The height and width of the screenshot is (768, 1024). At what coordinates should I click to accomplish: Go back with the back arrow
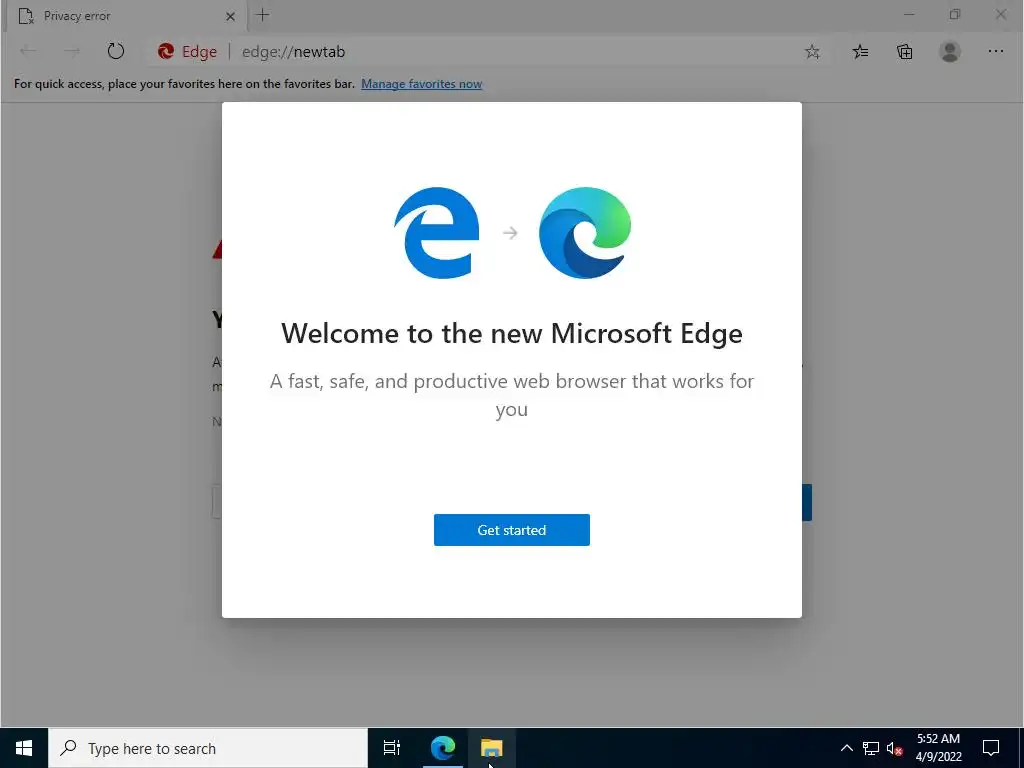coord(28,51)
